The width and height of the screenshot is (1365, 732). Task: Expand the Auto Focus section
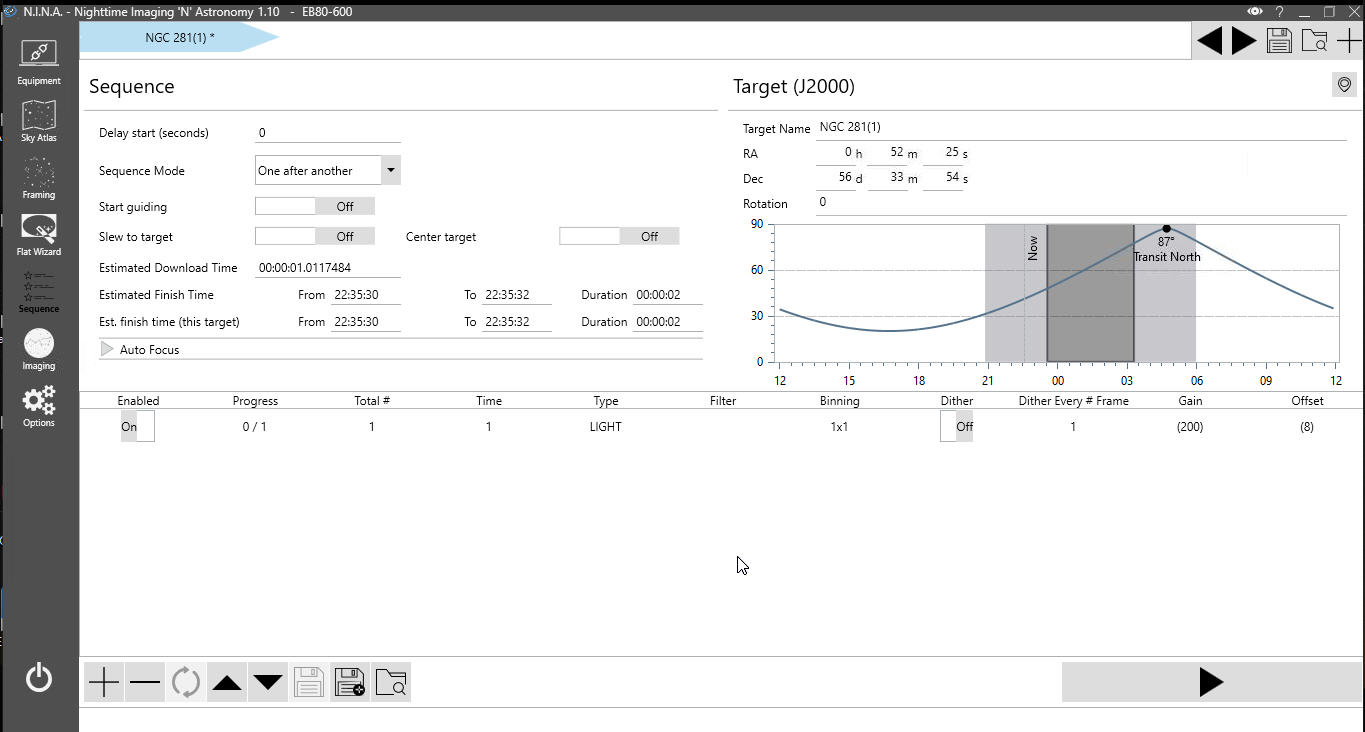tap(108, 350)
